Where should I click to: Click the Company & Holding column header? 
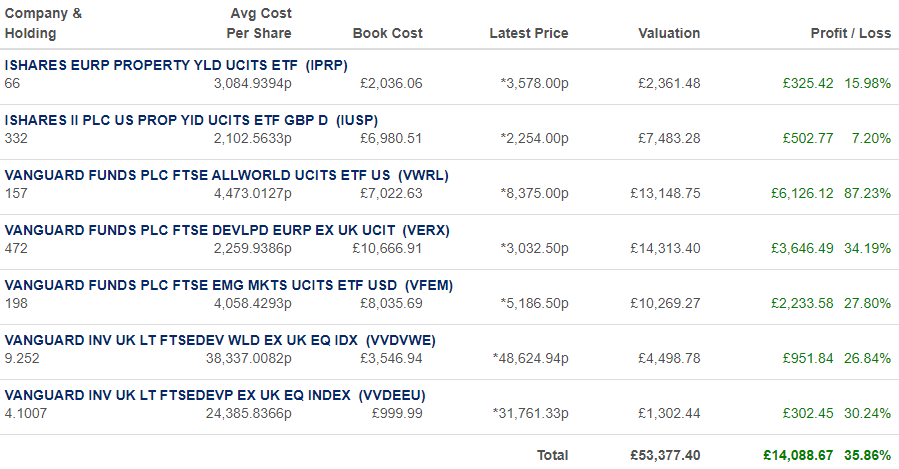click(43, 24)
